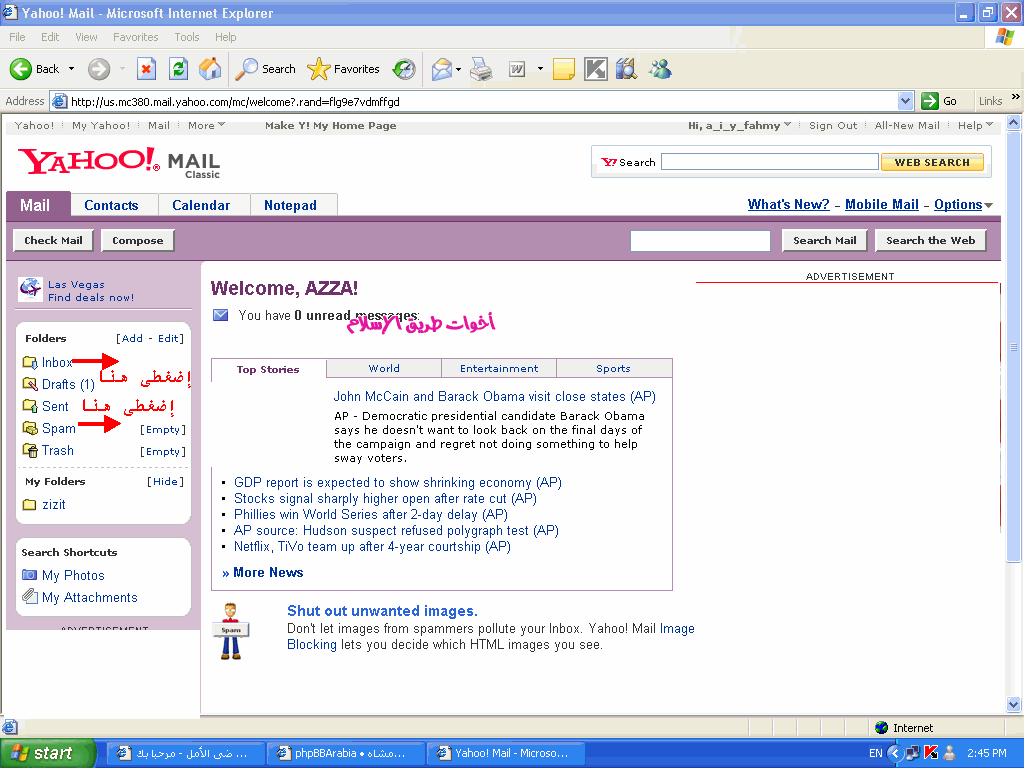Open the Edit button dropdown arrow
The height and width of the screenshot is (768, 1024).
pyautogui.click(x=540, y=69)
